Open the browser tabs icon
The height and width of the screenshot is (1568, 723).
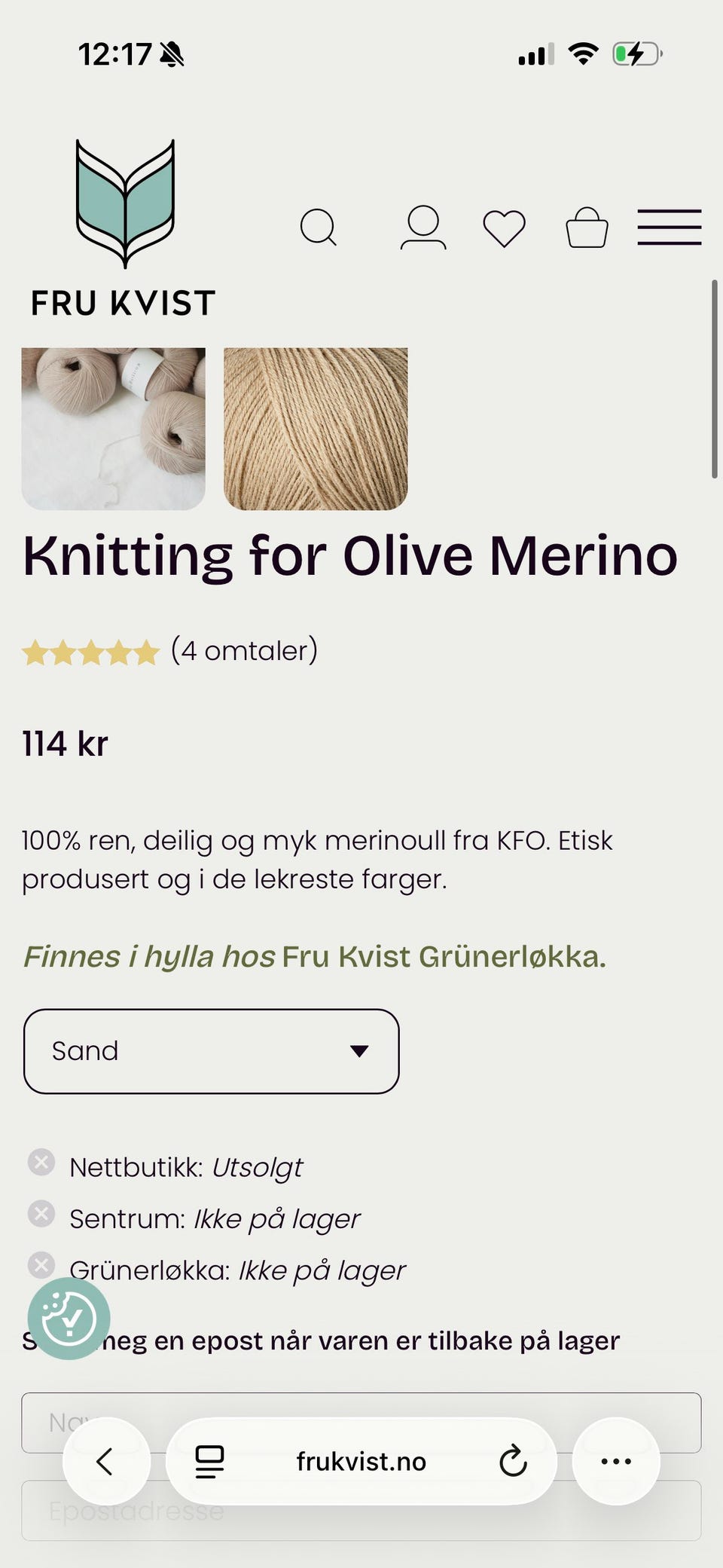(x=209, y=1461)
